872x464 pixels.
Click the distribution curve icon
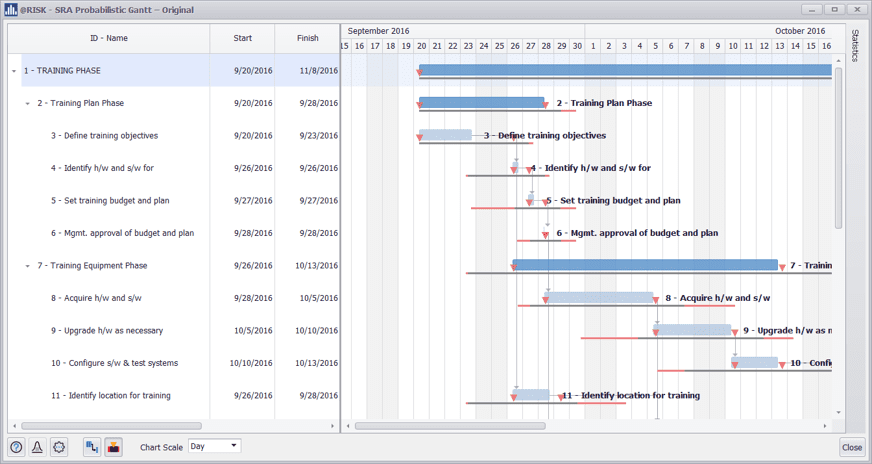coord(38,447)
